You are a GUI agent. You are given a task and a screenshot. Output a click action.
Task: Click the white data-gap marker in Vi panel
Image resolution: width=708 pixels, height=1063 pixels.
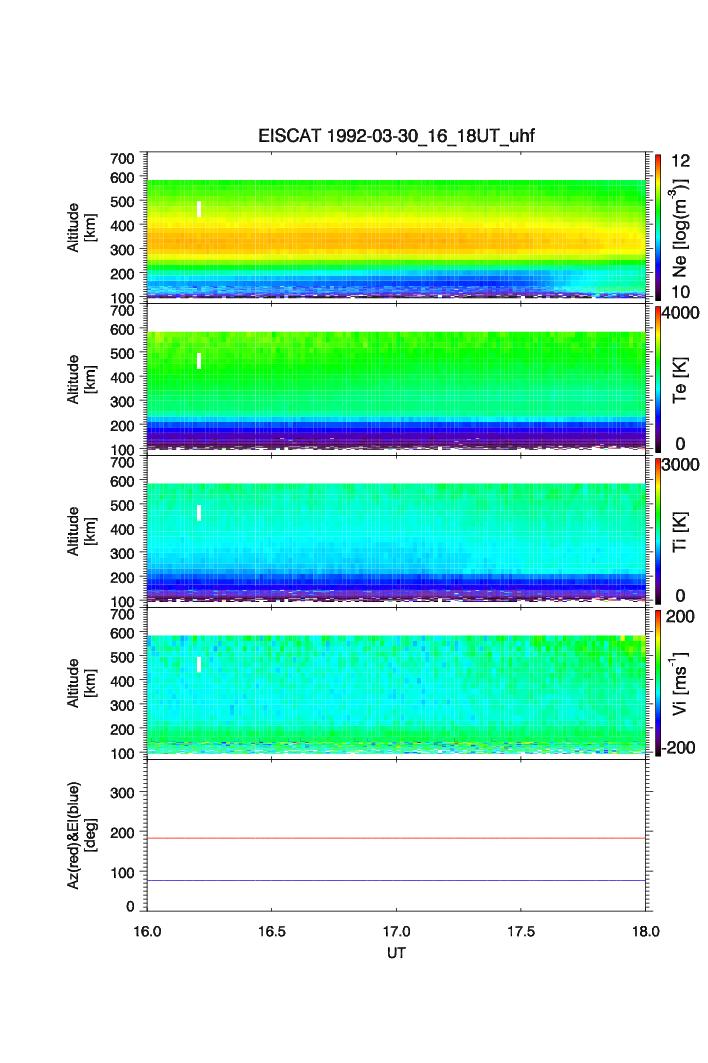(199, 664)
